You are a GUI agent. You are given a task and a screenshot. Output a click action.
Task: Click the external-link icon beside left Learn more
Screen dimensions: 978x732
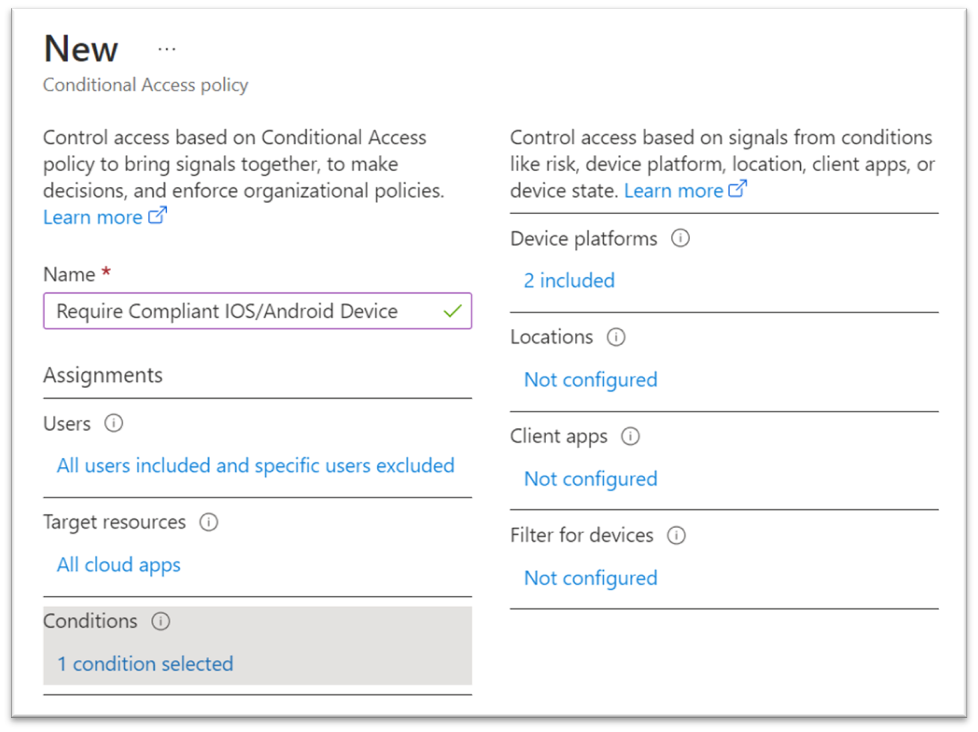158,216
